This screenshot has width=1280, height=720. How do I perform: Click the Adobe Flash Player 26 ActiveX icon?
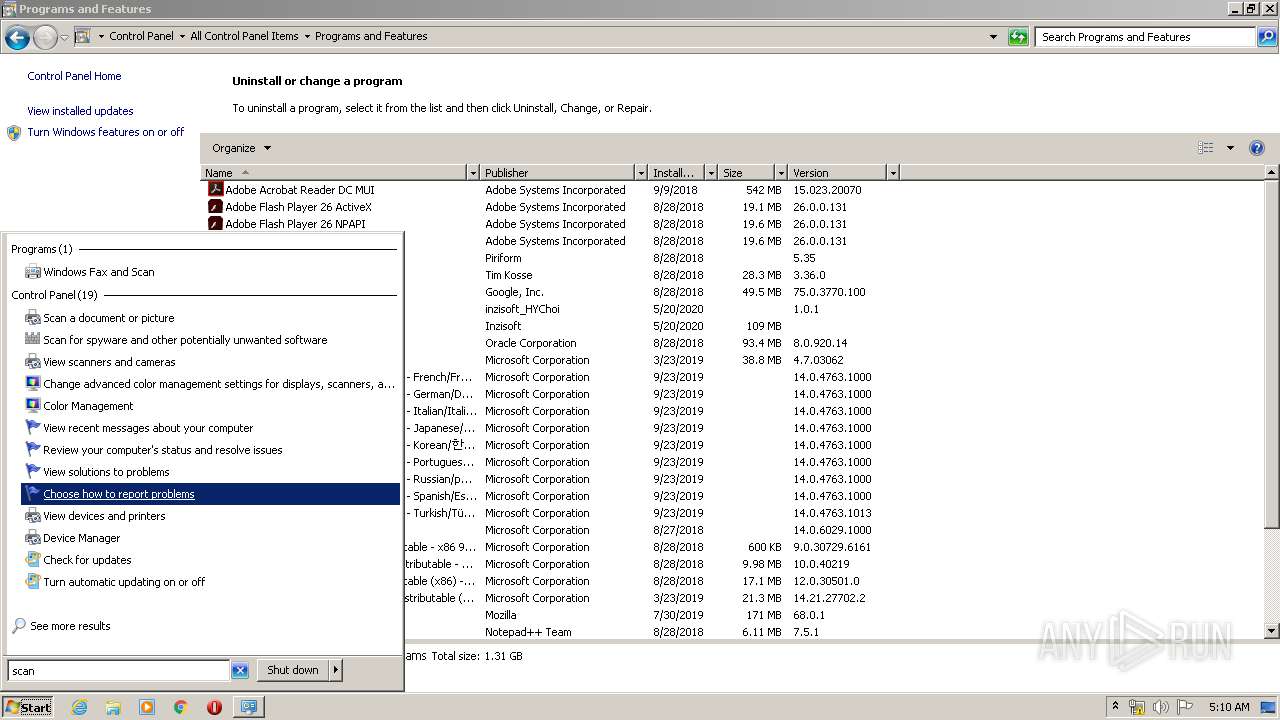(214, 206)
